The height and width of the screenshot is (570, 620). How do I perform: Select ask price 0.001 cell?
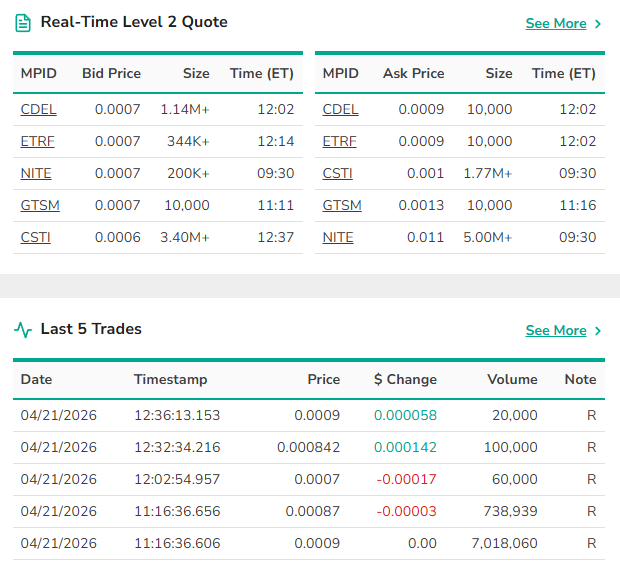click(x=425, y=173)
